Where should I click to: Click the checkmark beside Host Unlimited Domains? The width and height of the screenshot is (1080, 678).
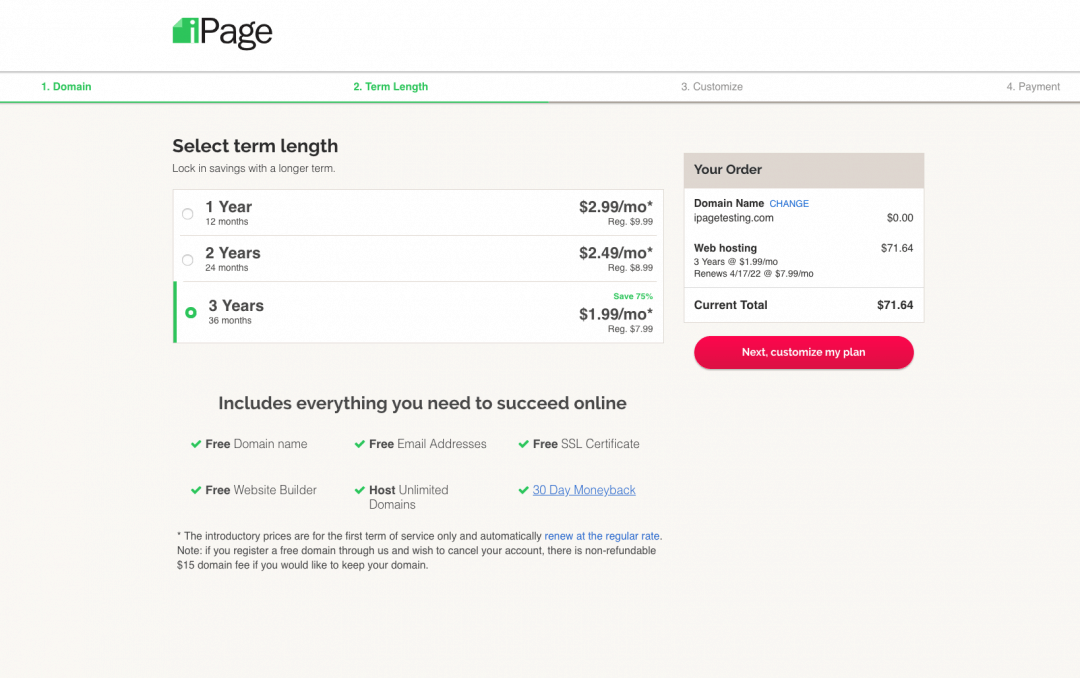359,490
